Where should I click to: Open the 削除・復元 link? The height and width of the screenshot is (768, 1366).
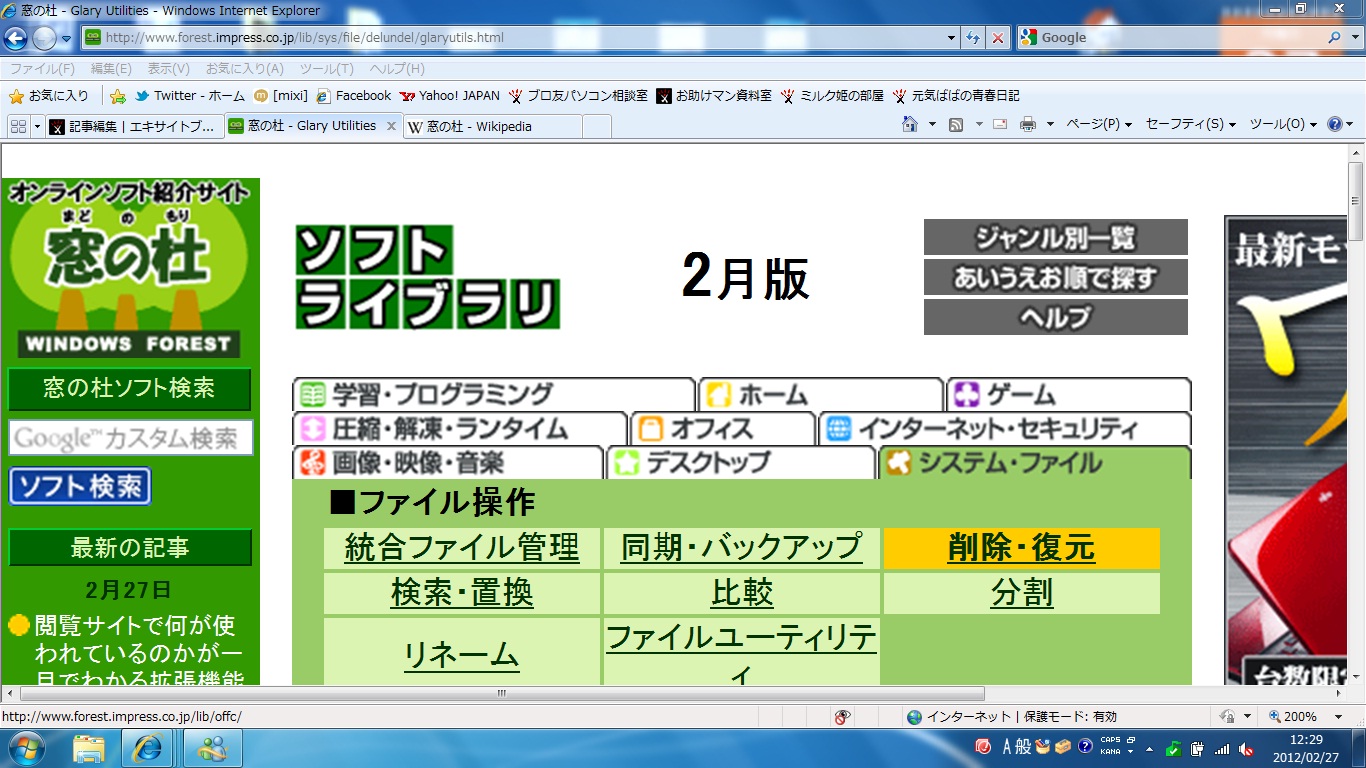(x=1021, y=548)
